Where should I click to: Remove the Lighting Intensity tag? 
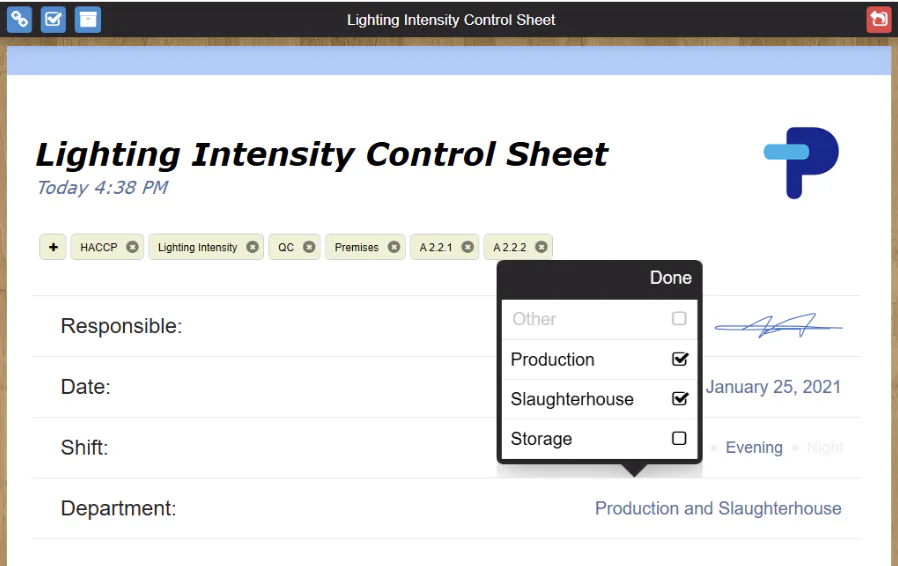point(252,247)
